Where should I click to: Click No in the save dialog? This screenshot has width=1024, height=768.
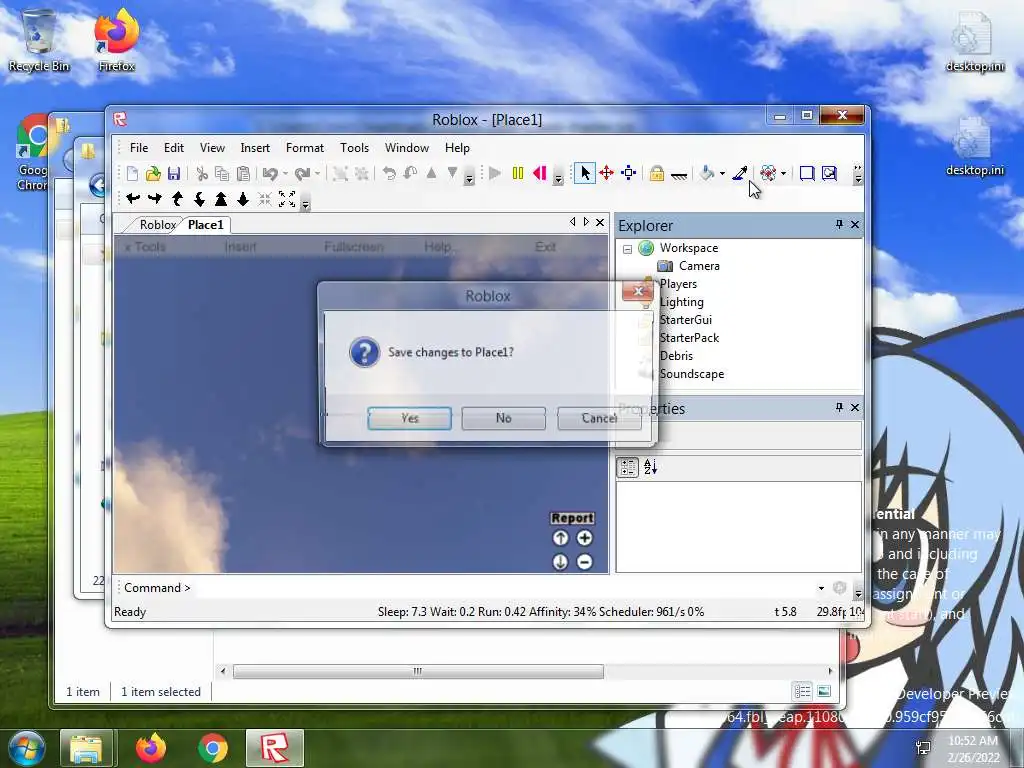tap(504, 418)
